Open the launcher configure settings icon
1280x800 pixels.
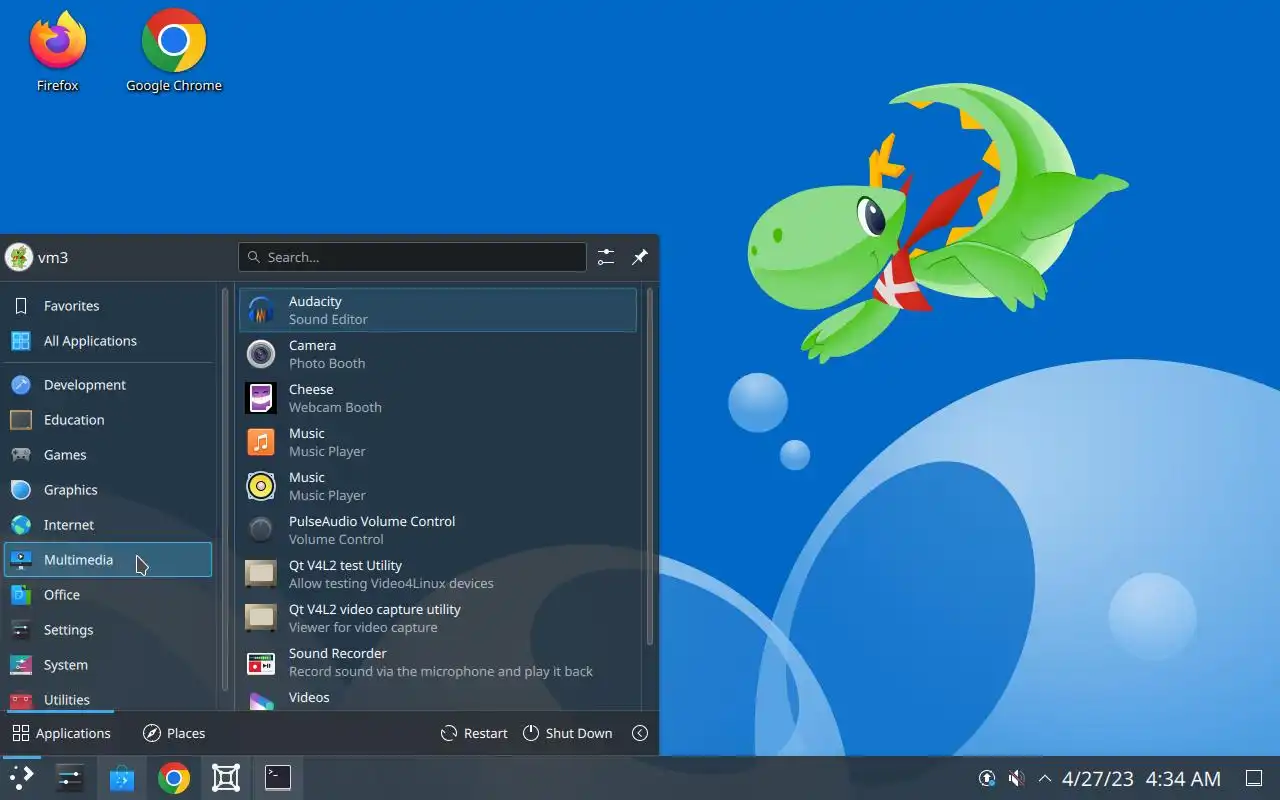pyautogui.click(x=606, y=257)
